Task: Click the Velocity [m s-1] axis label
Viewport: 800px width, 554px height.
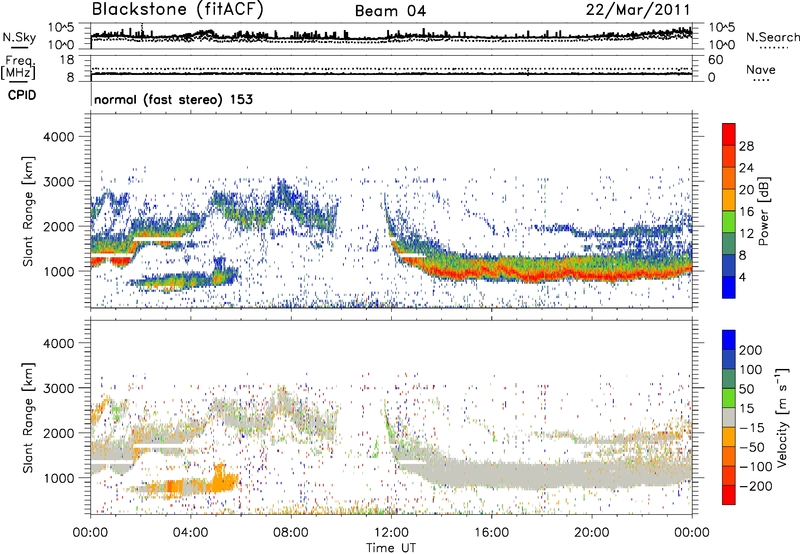Action: tap(783, 417)
